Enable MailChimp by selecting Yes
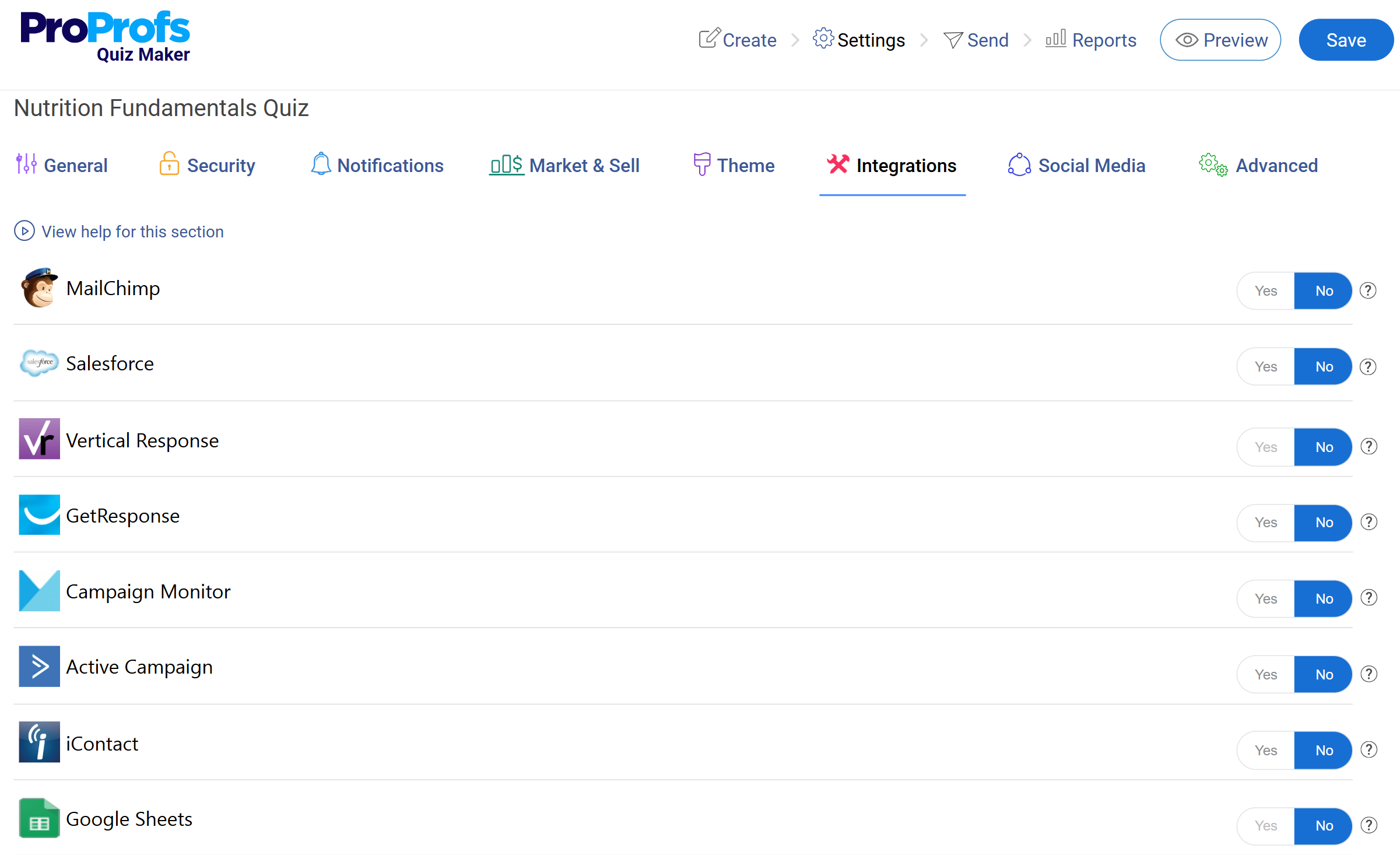Screen dimensions: 1400x855 (1266, 290)
